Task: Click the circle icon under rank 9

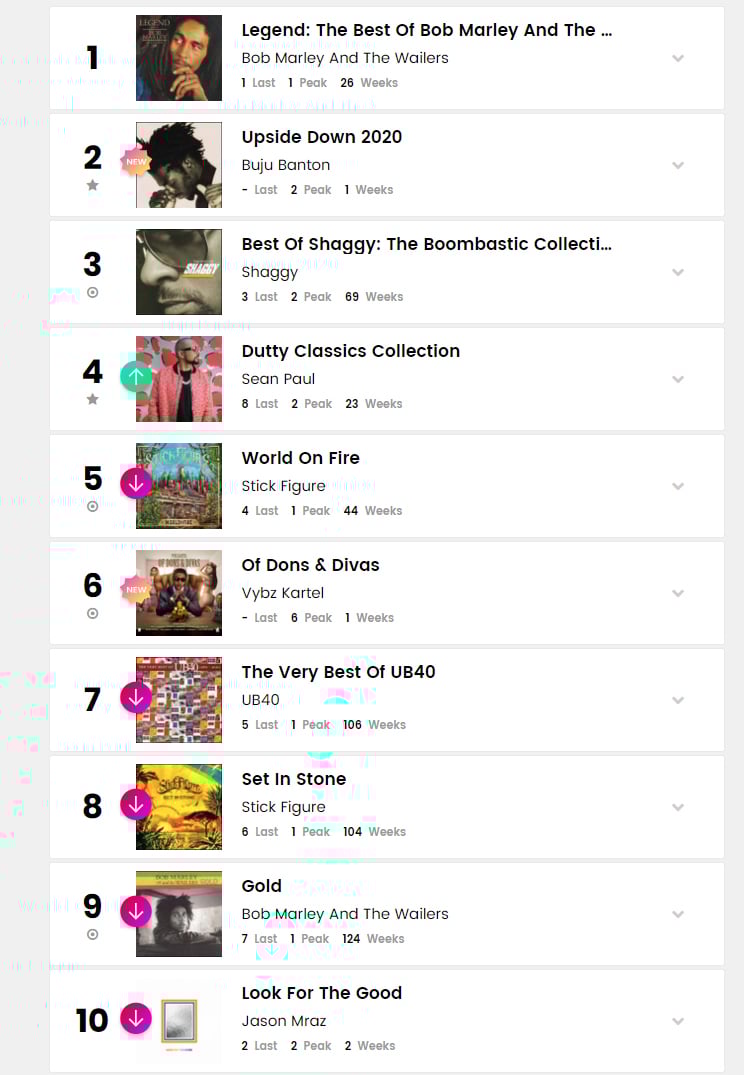Action: pyautogui.click(x=93, y=934)
